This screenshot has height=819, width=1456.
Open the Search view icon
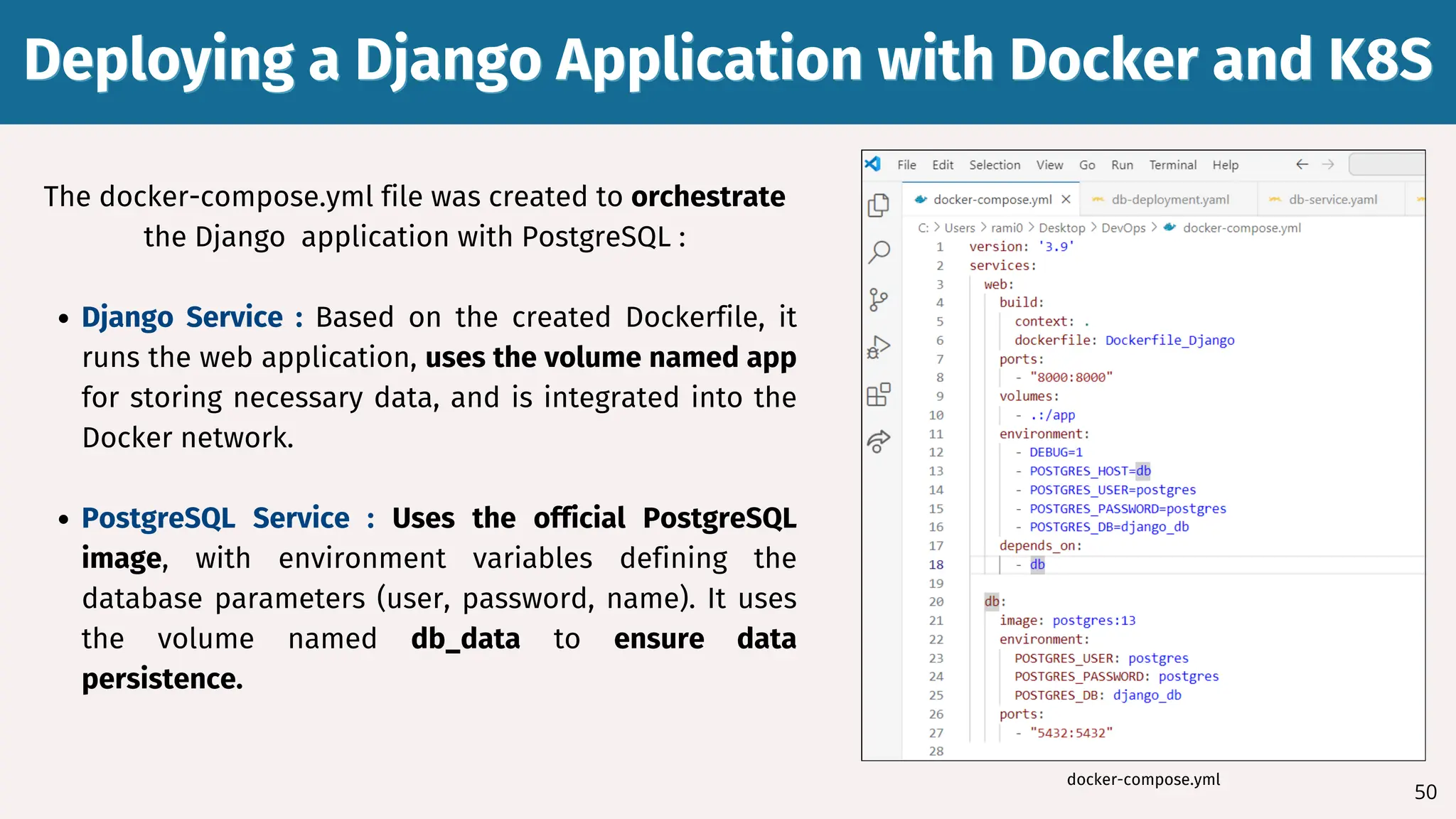pos(879,252)
